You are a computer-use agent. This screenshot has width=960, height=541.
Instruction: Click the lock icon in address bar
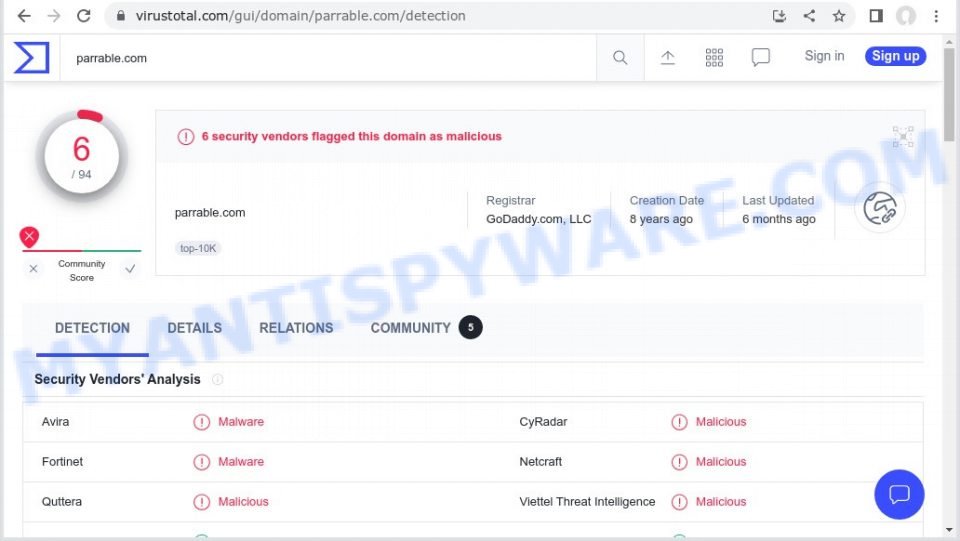pos(121,16)
